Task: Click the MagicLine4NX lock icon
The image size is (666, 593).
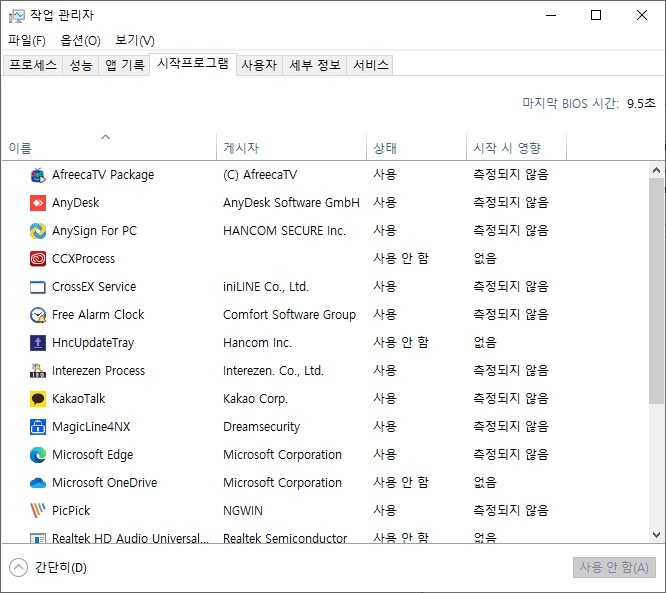Action: (38, 427)
